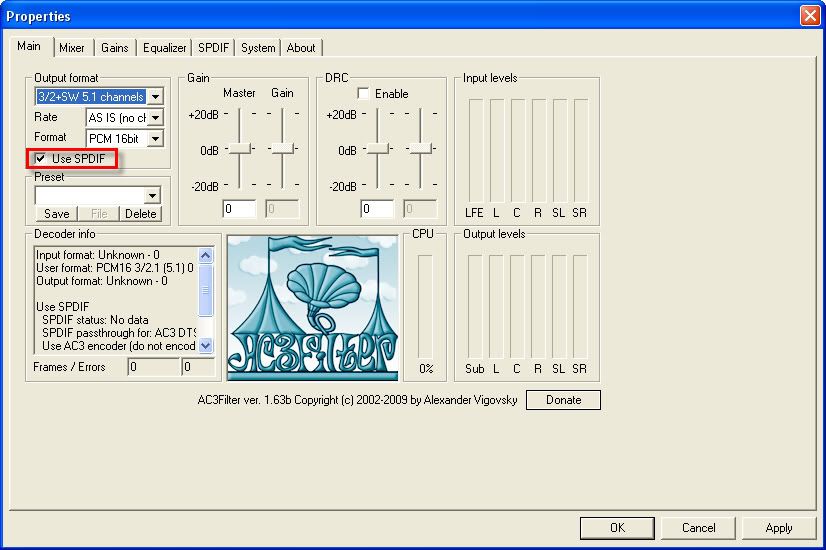Image resolution: width=826 pixels, height=550 pixels.
Task: Open the Equalizer tab
Action: coord(164,48)
